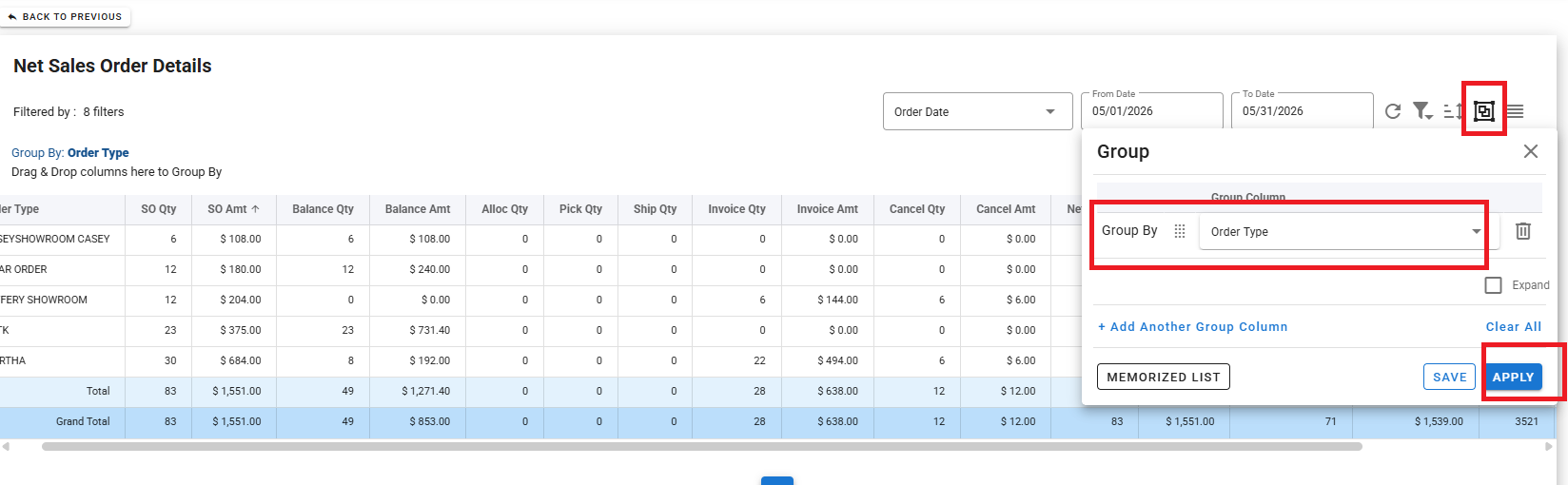1568x485 pixels.
Task: Click Invoice Amt value $ 494.00
Action: [x=837, y=360]
